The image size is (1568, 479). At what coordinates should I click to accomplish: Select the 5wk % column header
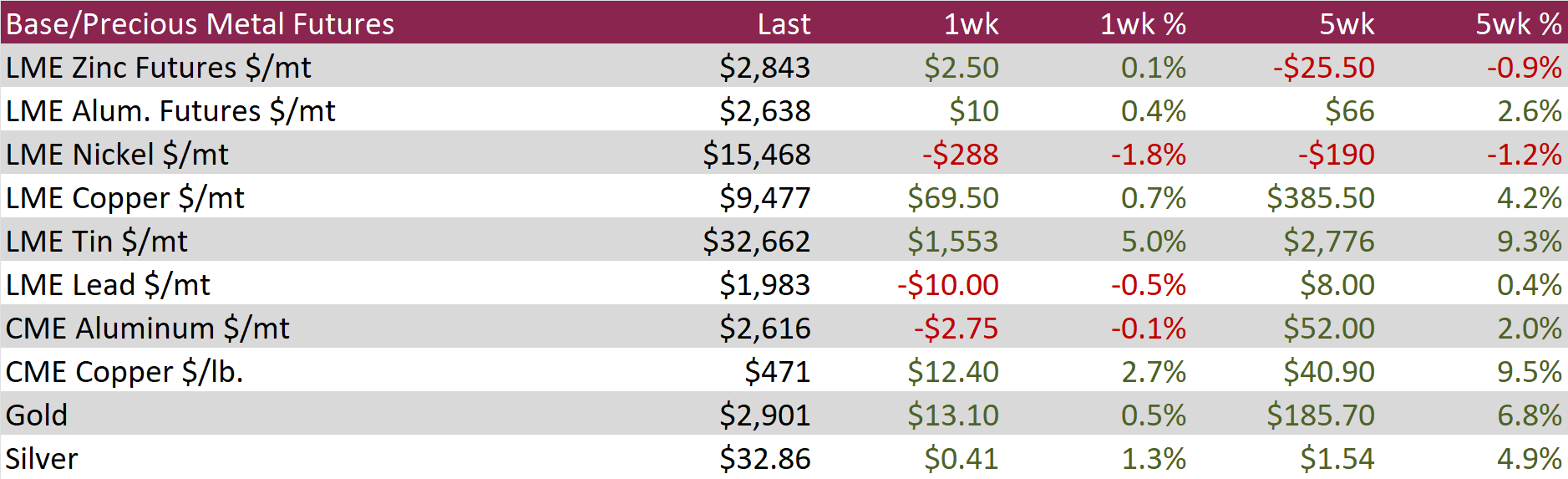pos(1518,24)
